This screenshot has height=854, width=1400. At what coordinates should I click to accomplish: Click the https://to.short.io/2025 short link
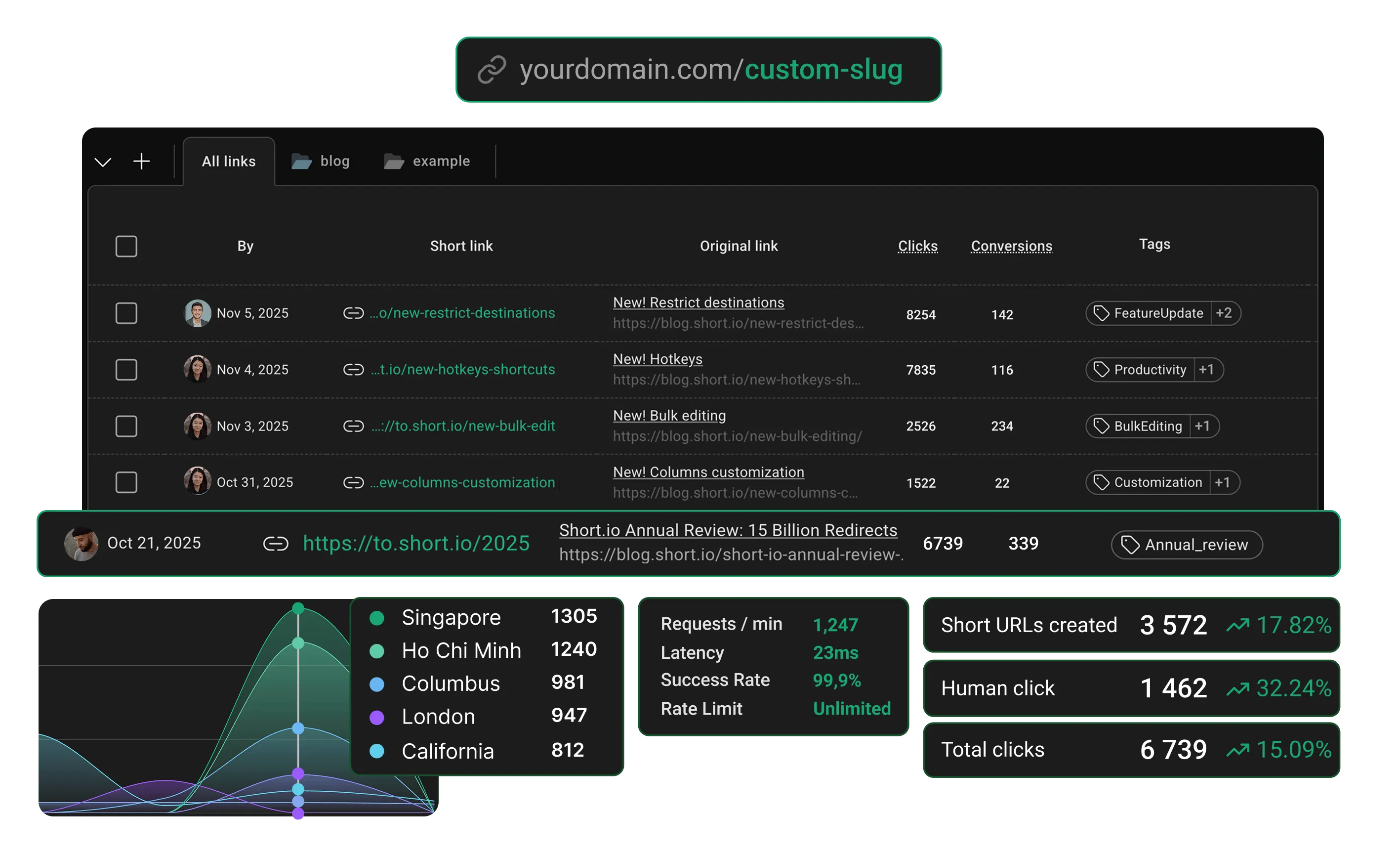point(416,543)
